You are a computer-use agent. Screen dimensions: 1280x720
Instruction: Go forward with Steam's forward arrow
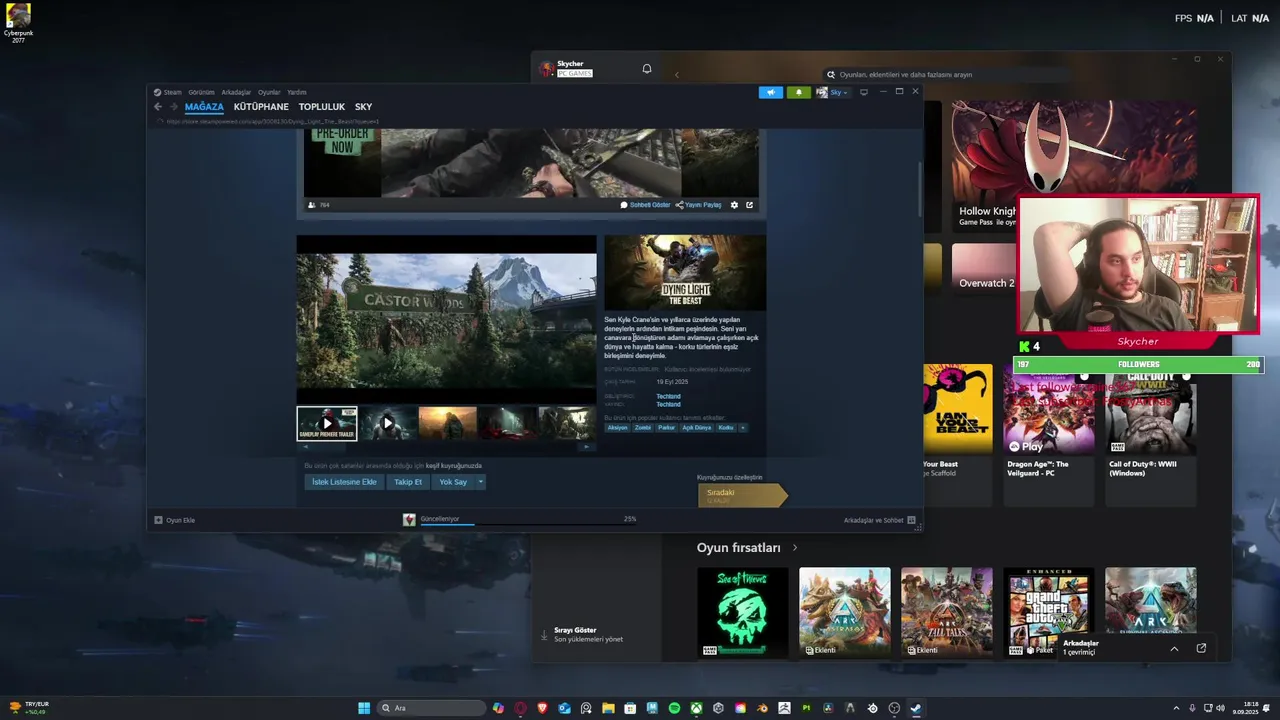[173, 107]
